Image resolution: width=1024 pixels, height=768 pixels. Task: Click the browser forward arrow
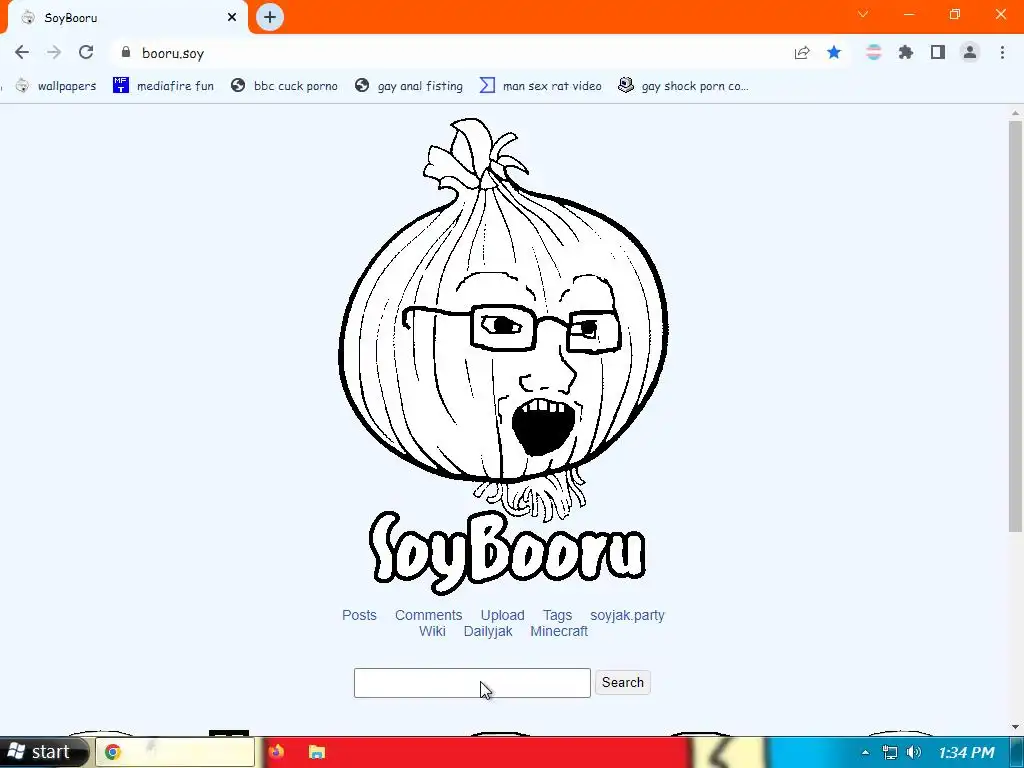click(x=54, y=52)
